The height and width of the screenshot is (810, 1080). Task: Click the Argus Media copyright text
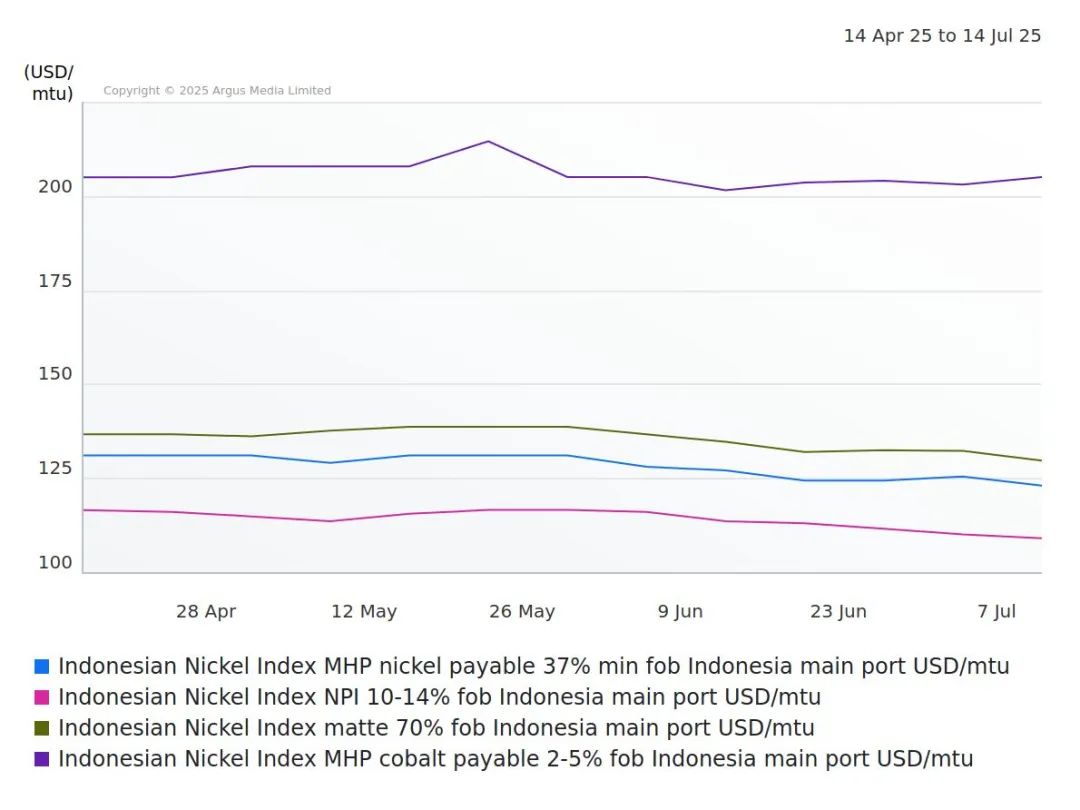[x=217, y=91]
